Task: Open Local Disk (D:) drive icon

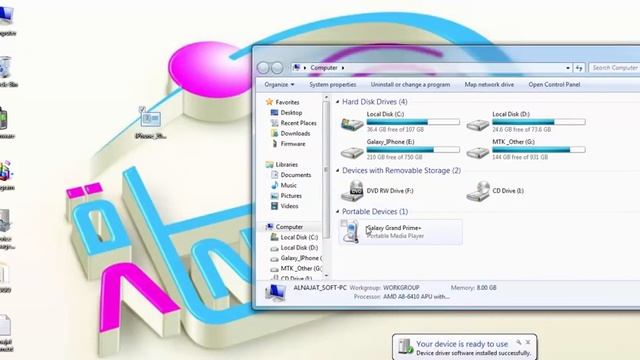Action: (x=478, y=124)
